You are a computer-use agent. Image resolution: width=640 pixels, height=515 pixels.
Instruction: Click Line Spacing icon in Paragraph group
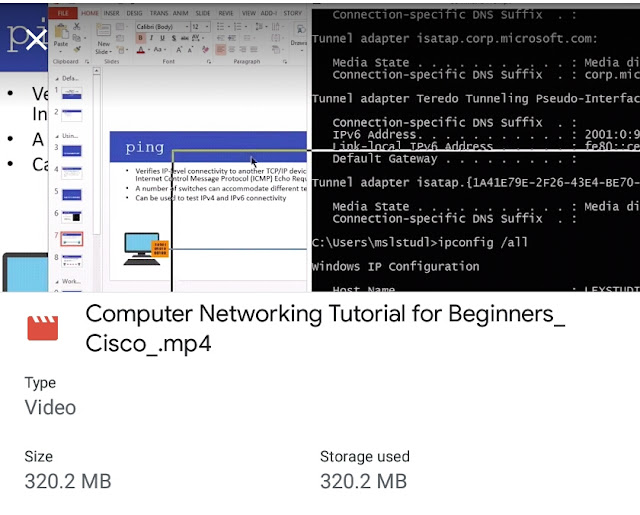[x=259, y=27]
